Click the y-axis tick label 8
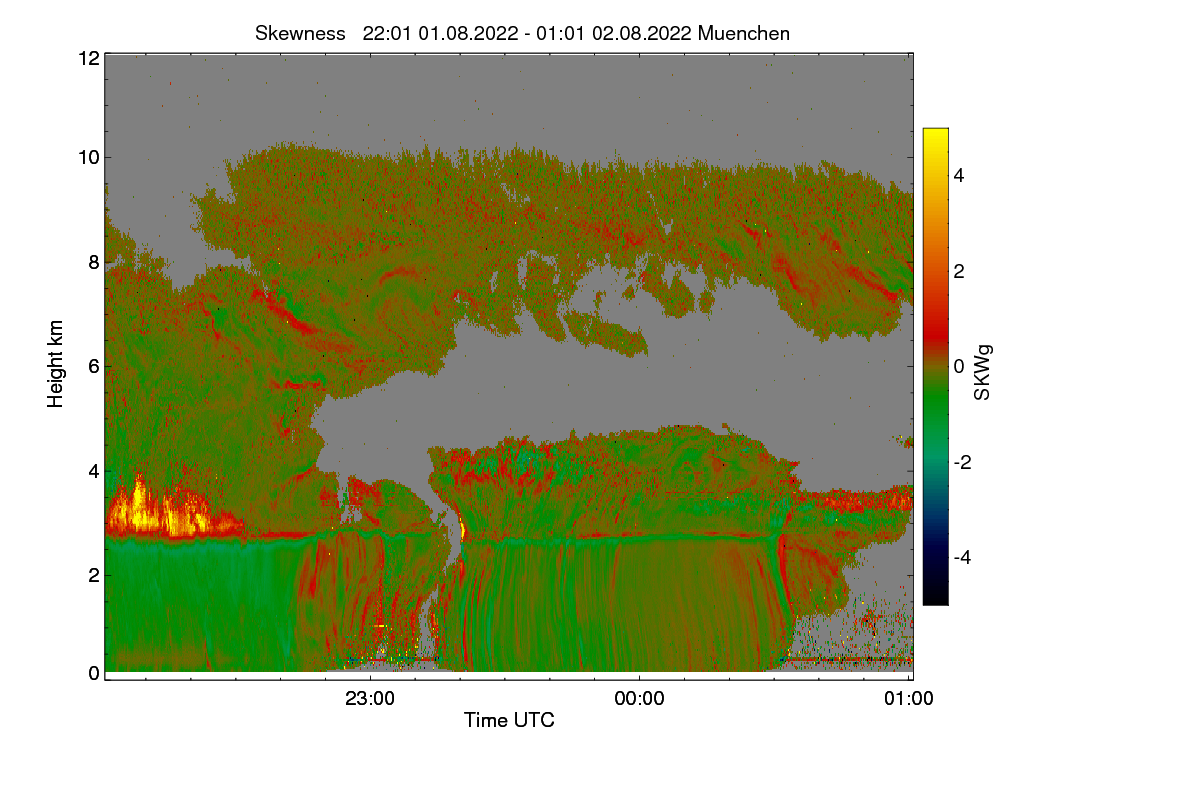Image resolution: width=1200 pixels, height=800 pixels. click(x=93, y=262)
